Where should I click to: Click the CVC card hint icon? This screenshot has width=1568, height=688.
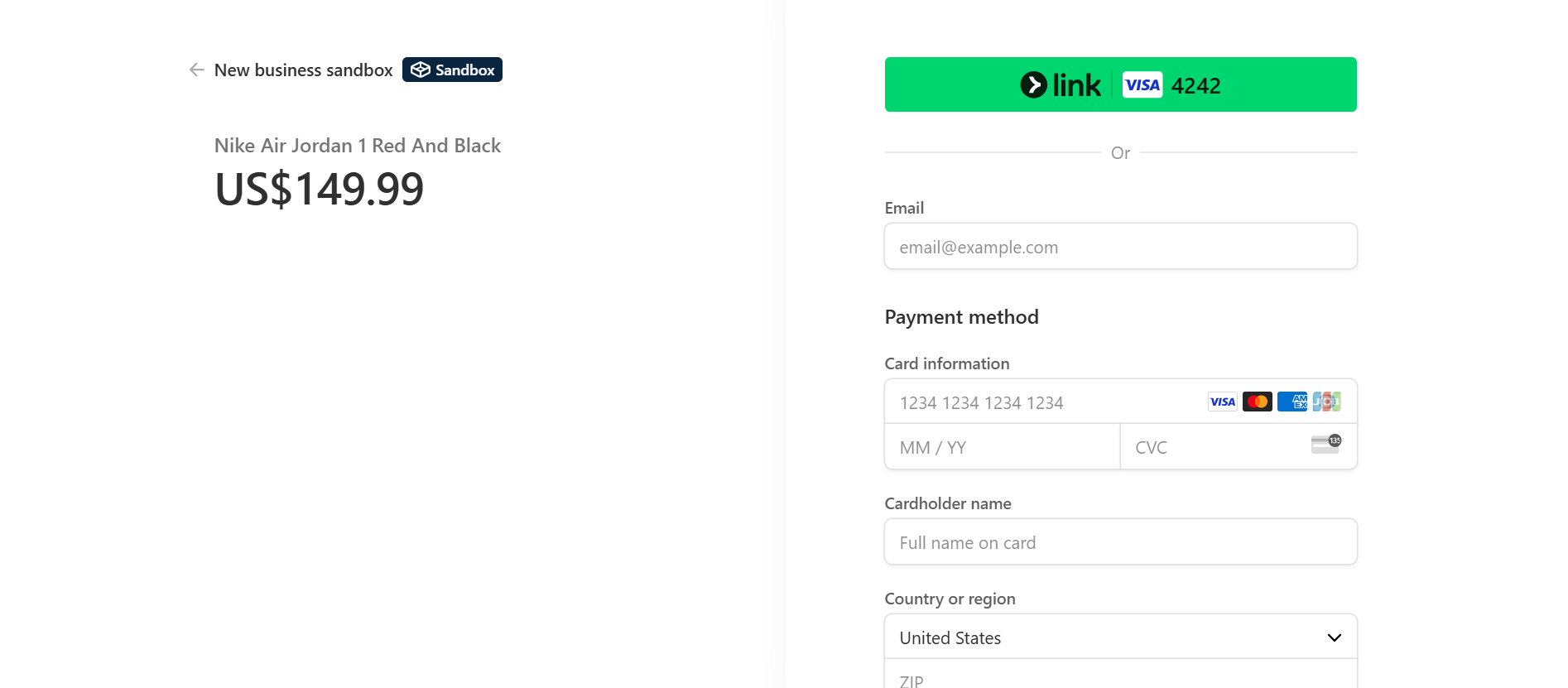(x=1325, y=444)
